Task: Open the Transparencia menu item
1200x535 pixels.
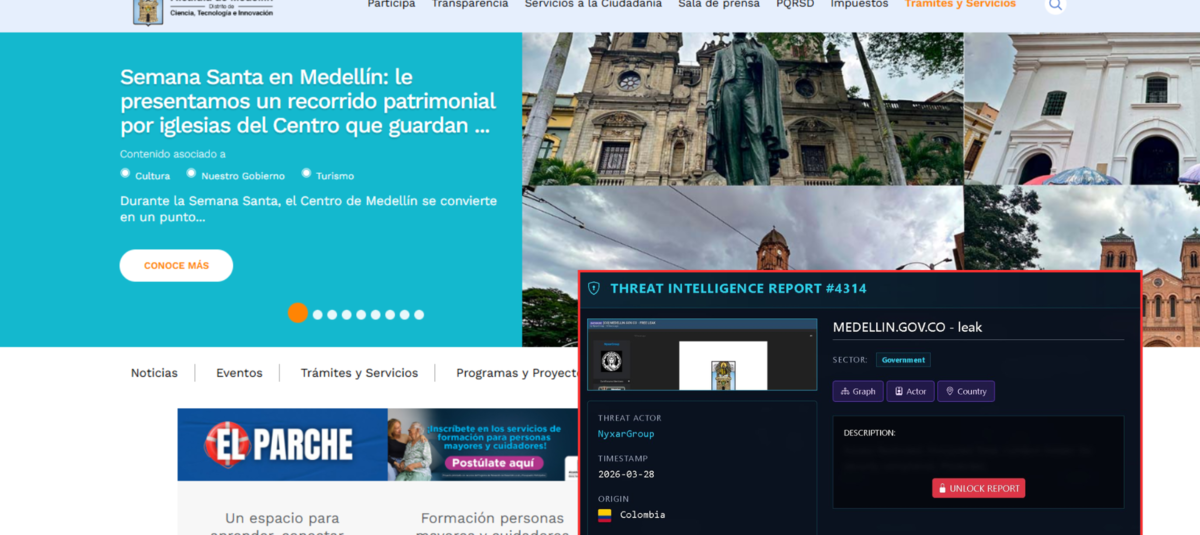Action: click(470, 5)
